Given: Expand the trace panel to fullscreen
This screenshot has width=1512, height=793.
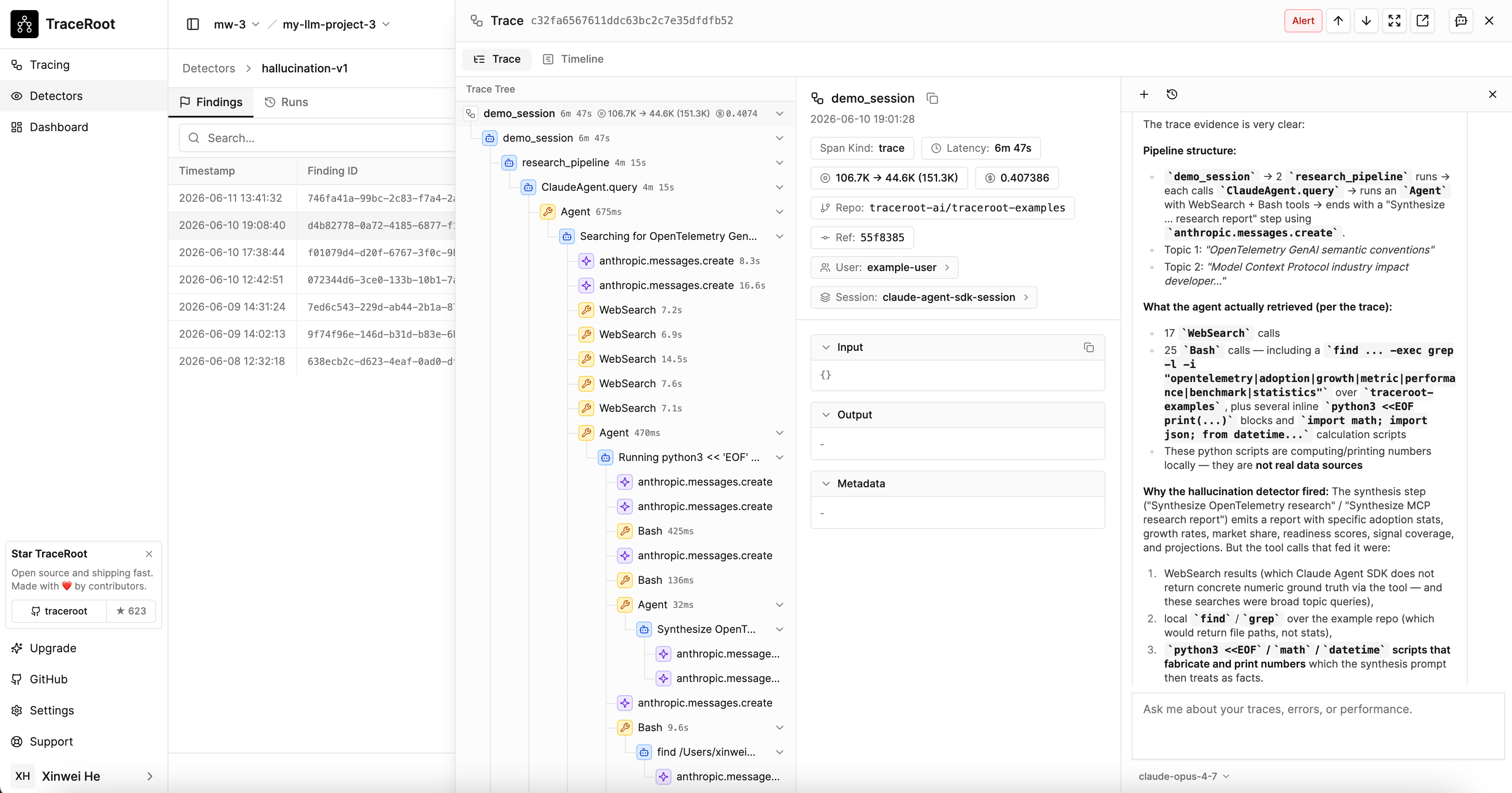Looking at the screenshot, I should click(1394, 21).
